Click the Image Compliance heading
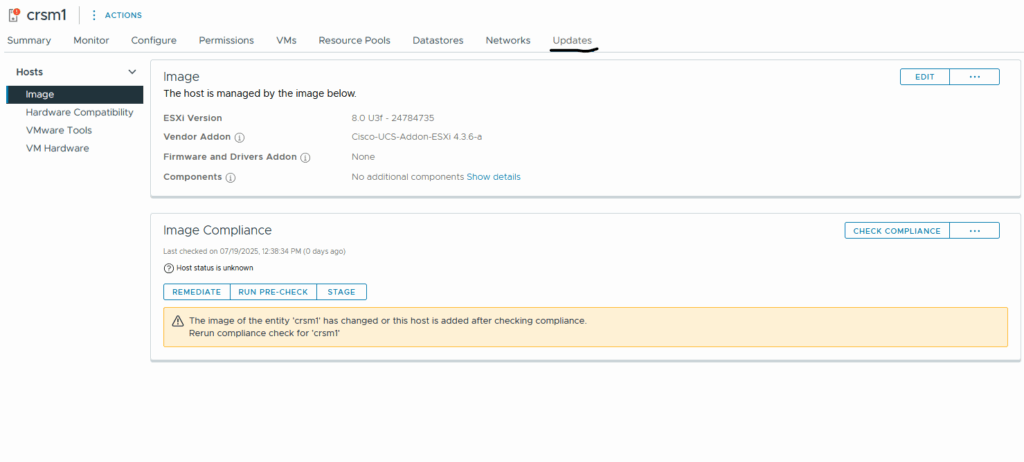The width and height of the screenshot is (1024, 462). click(217, 230)
